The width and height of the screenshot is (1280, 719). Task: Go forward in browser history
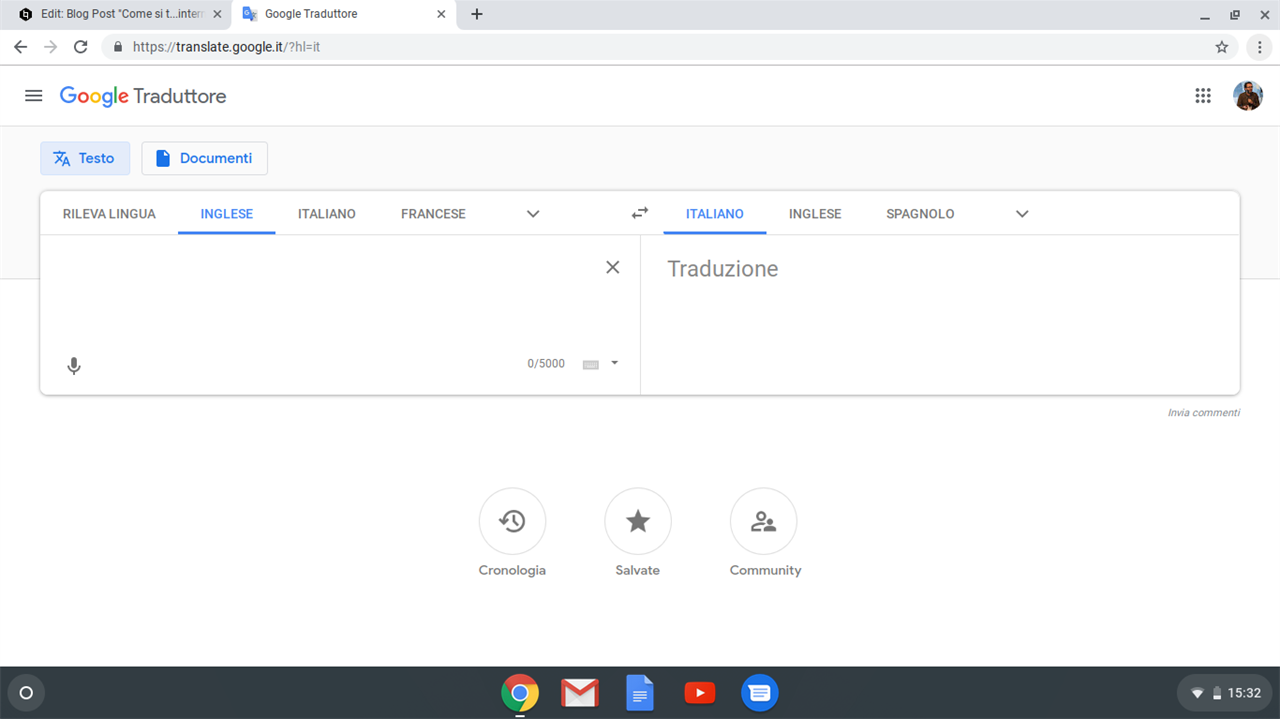(51, 47)
